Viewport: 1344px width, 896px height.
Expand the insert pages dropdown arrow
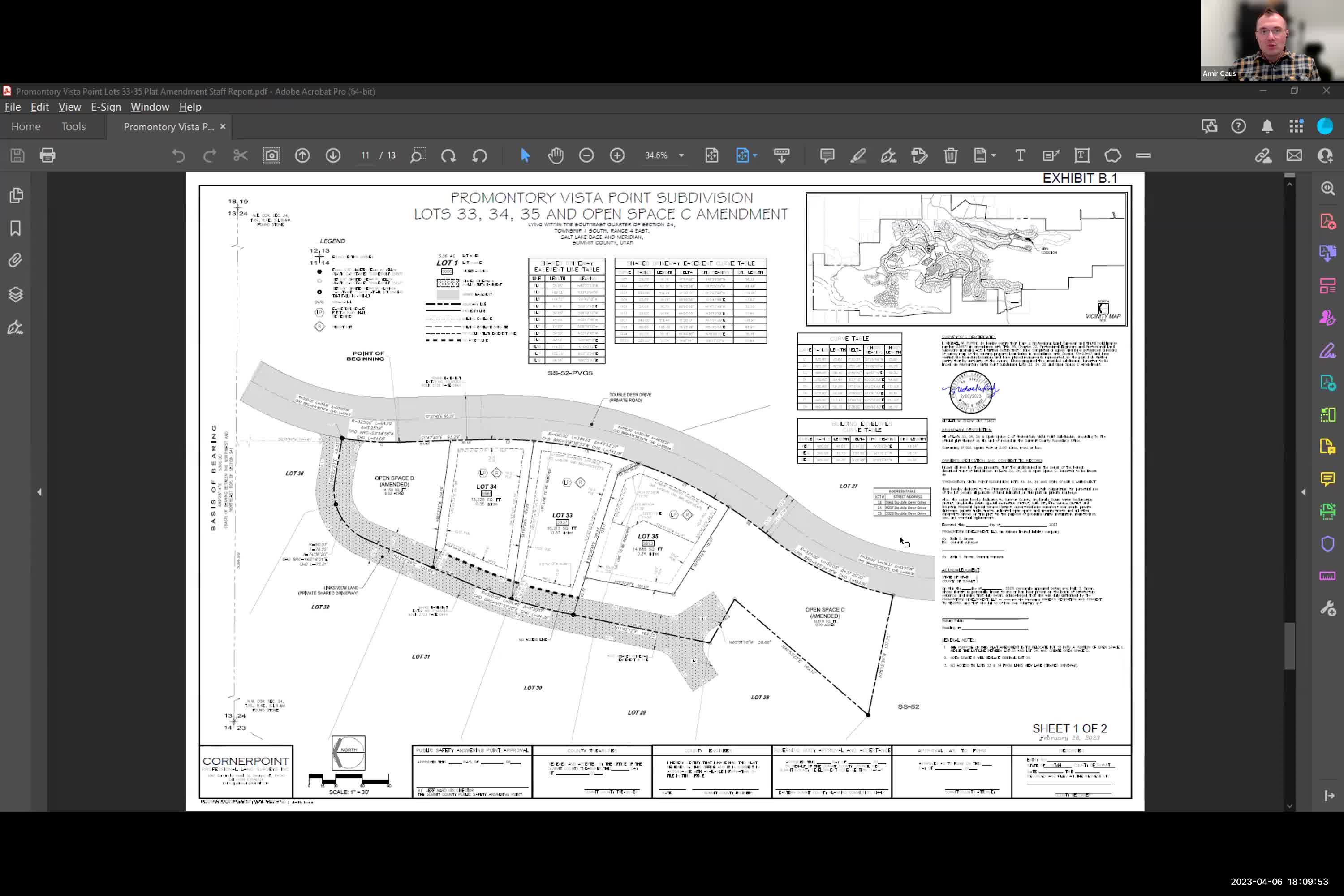point(994,155)
